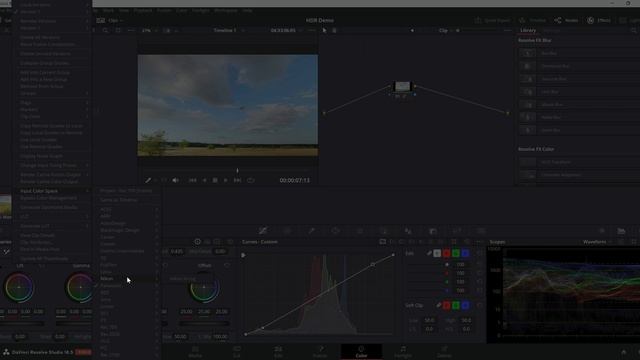The image size is (640, 360).
Task: Open the Color Warper palette icon
Action: (287, 231)
